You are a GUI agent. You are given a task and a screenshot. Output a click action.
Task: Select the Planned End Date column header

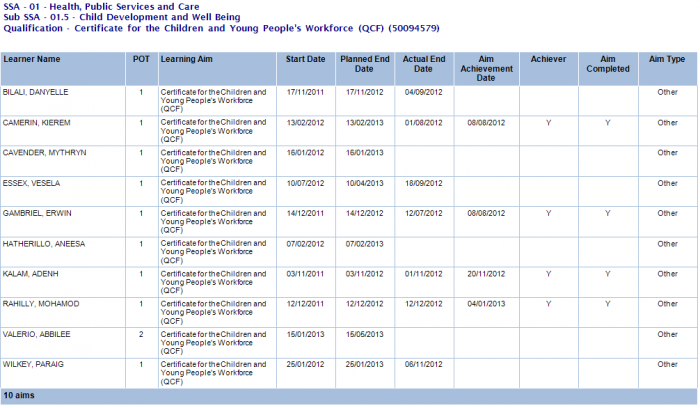pyautogui.click(x=363, y=64)
